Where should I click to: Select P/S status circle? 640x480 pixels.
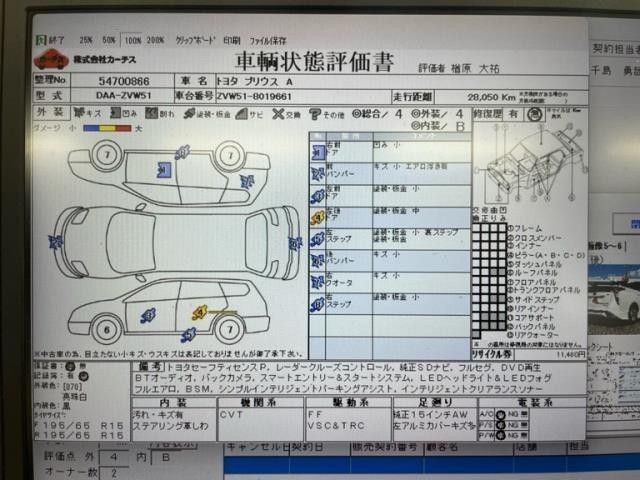[500, 425]
